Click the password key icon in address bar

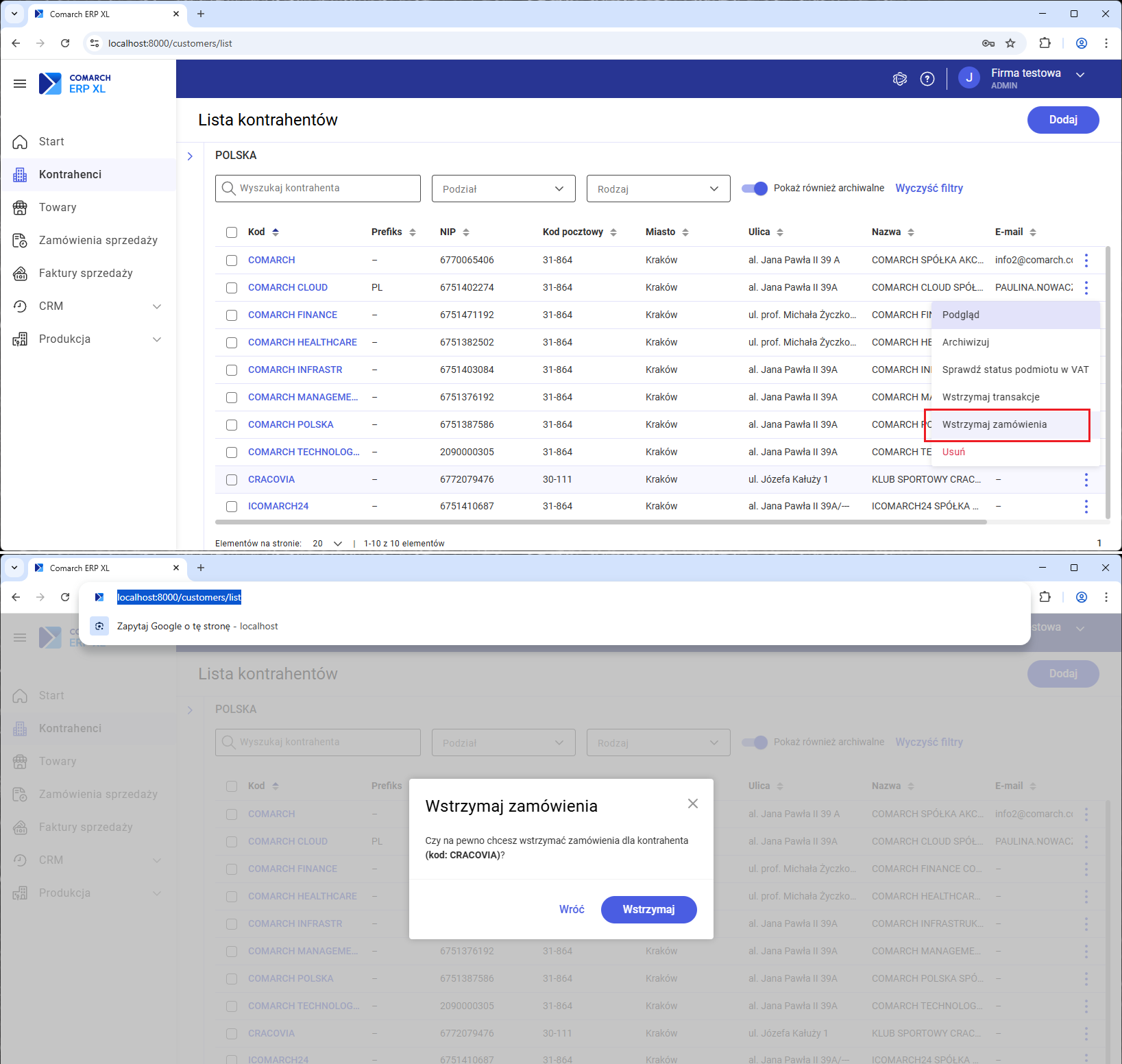(988, 43)
